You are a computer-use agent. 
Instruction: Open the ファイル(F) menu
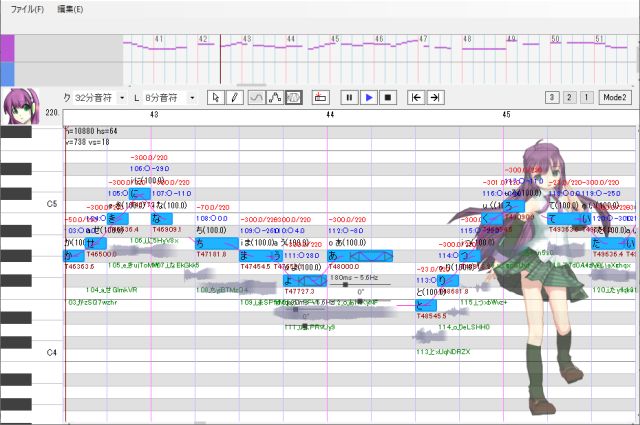click(x=27, y=9)
